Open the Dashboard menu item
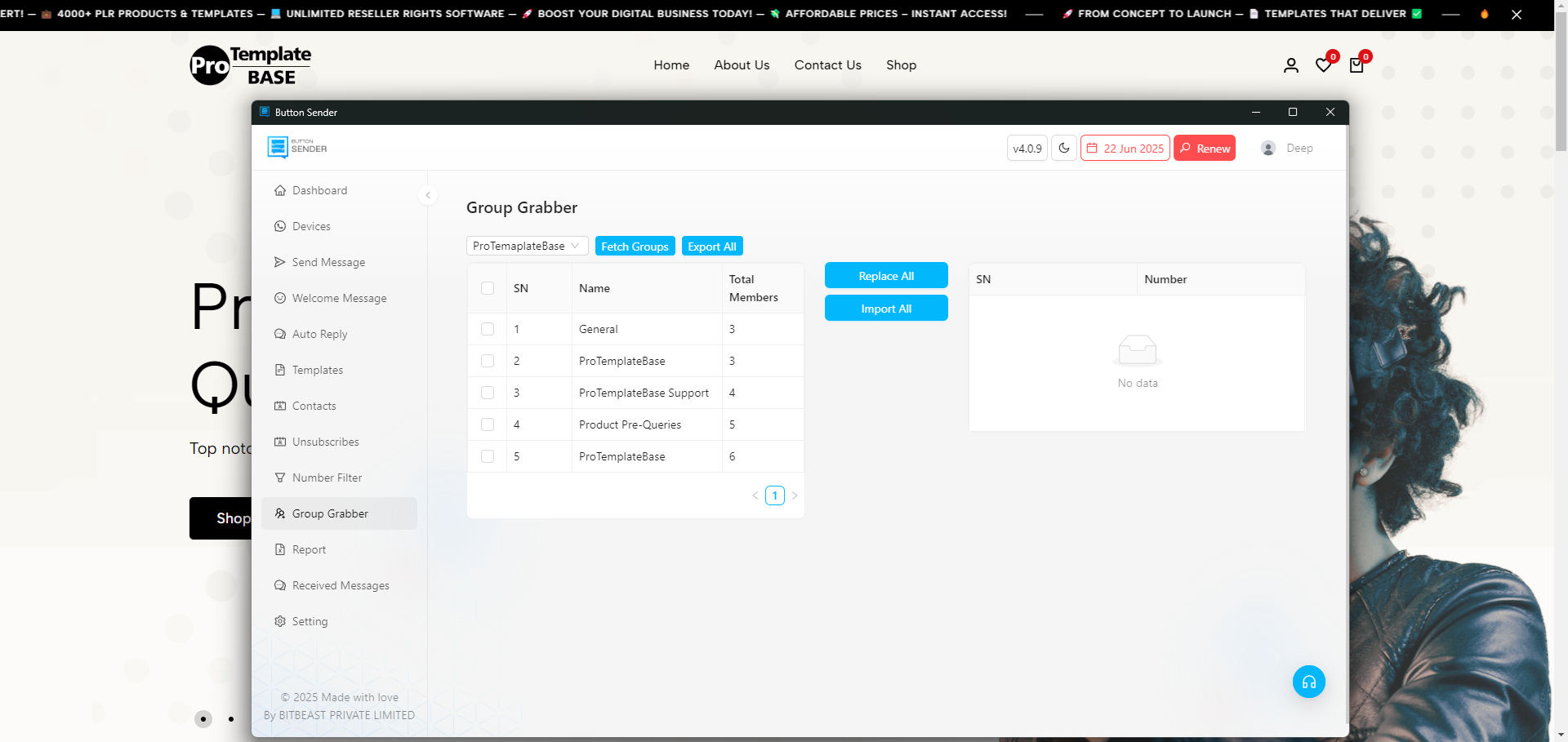 pos(339,190)
